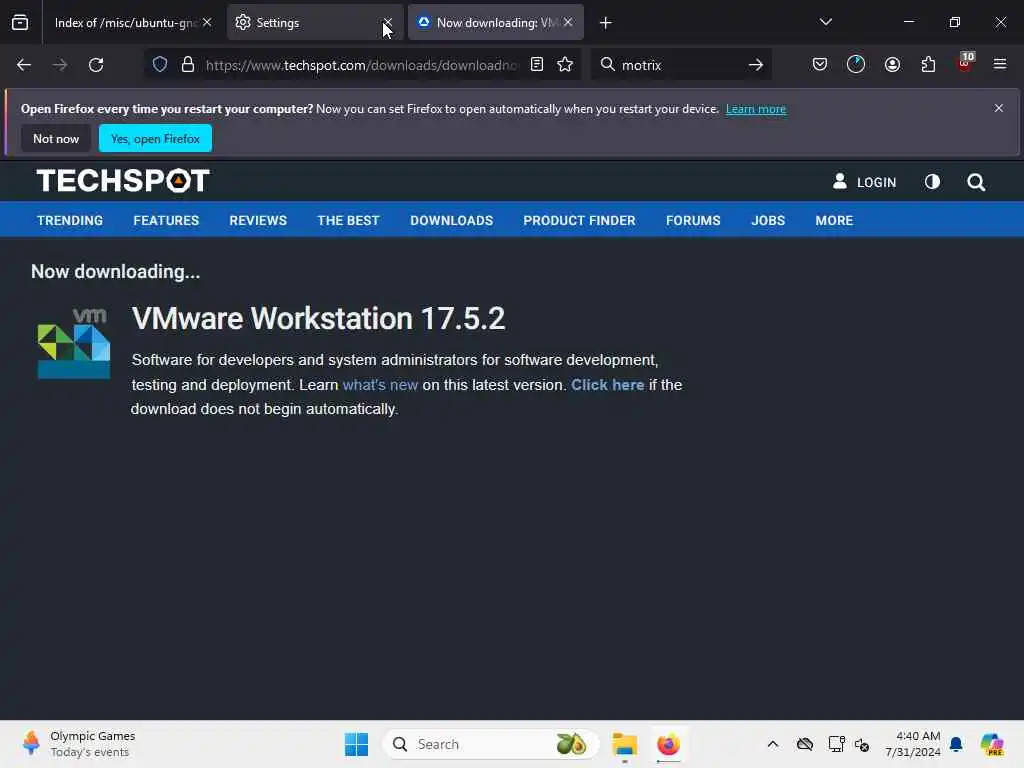Open the extensions puzzle icon

pyautogui.click(x=928, y=65)
